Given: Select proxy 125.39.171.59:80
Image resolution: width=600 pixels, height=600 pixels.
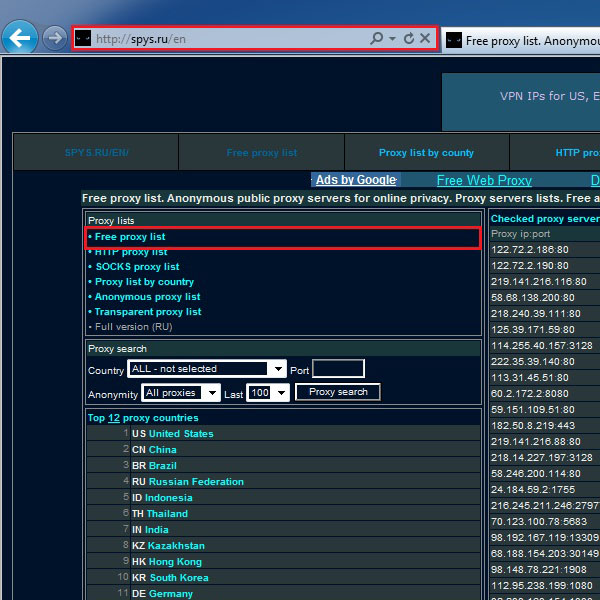Looking at the screenshot, I should tap(533, 330).
